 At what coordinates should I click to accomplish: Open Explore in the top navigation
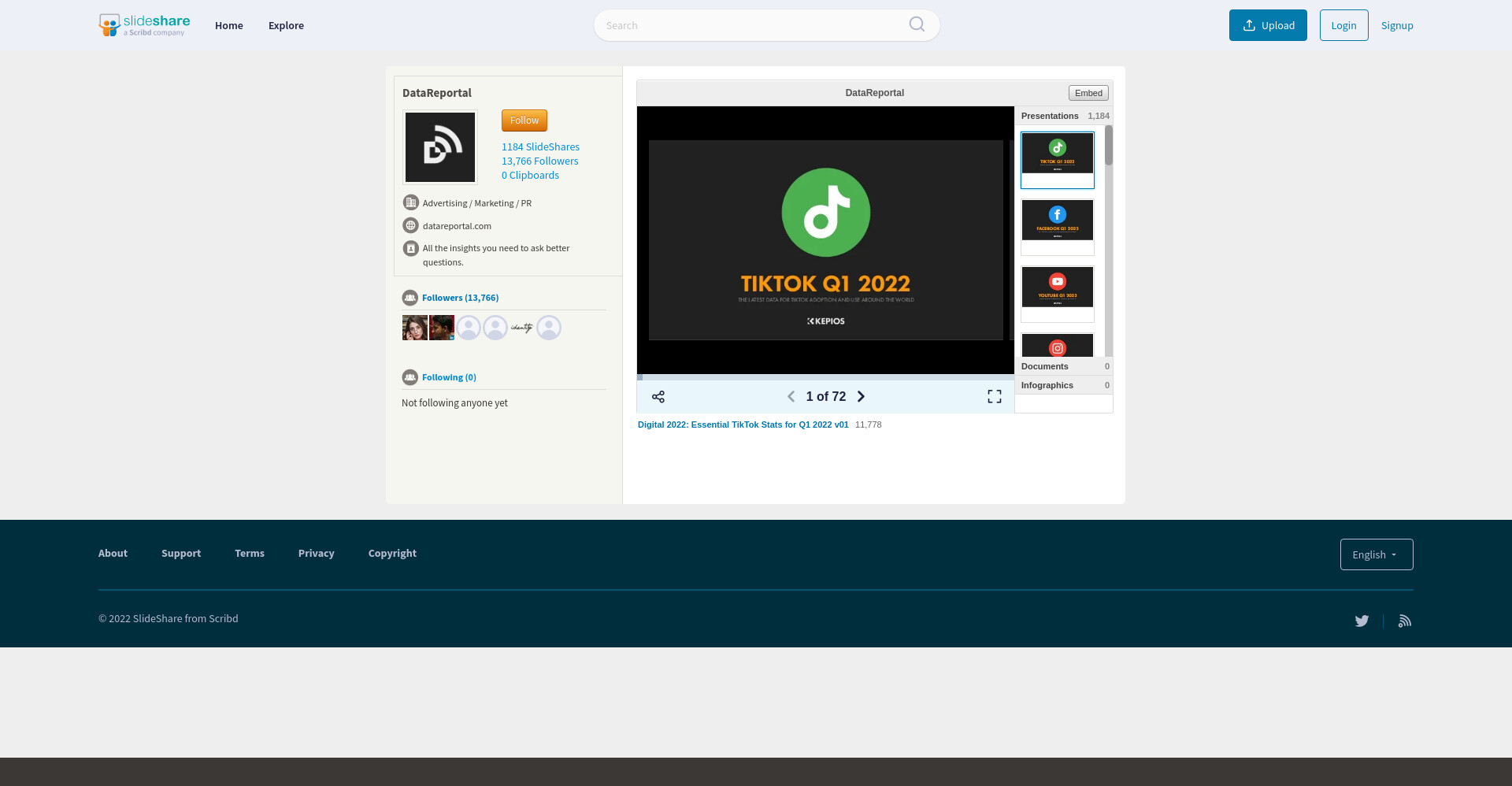click(x=286, y=25)
